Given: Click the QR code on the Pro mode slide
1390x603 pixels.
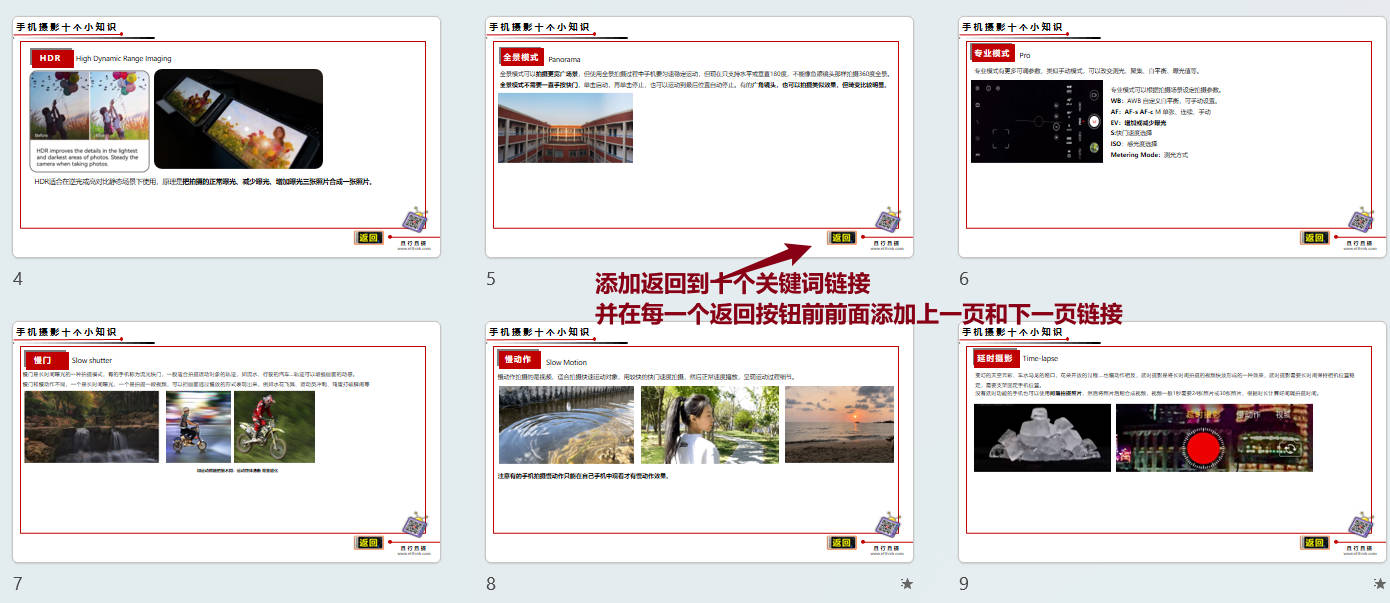Looking at the screenshot, I should [1358, 218].
